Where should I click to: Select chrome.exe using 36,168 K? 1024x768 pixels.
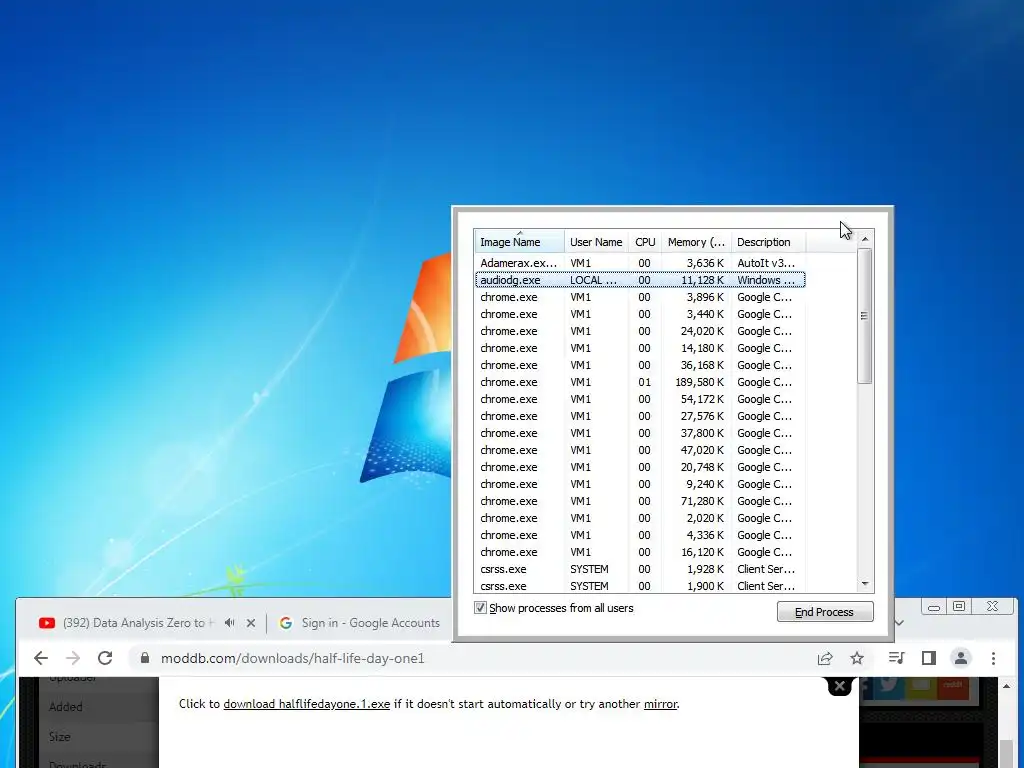tap(640, 365)
